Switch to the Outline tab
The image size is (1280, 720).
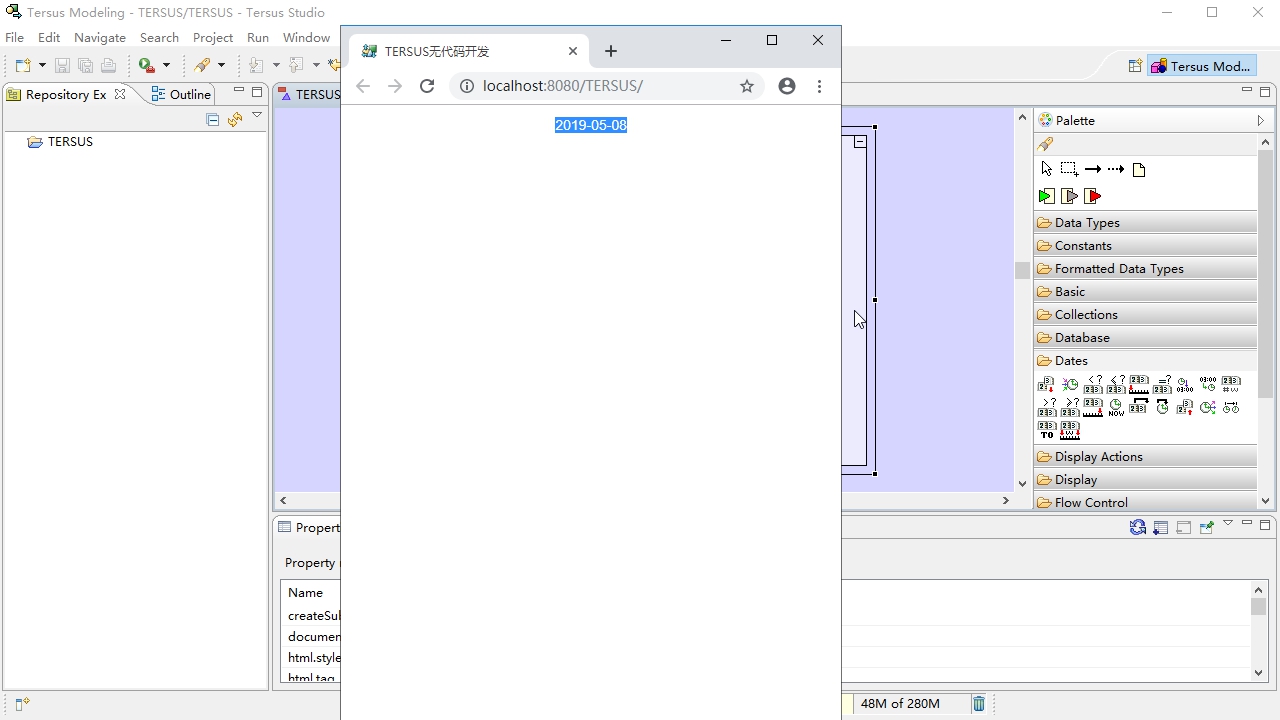tap(181, 94)
